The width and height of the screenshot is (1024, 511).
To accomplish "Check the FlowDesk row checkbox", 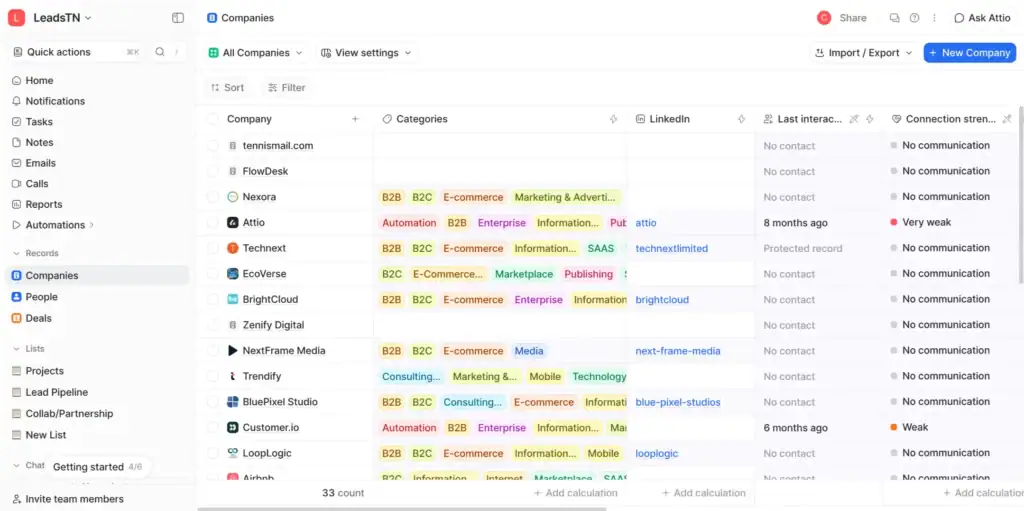I will pyautogui.click(x=213, y=171).
